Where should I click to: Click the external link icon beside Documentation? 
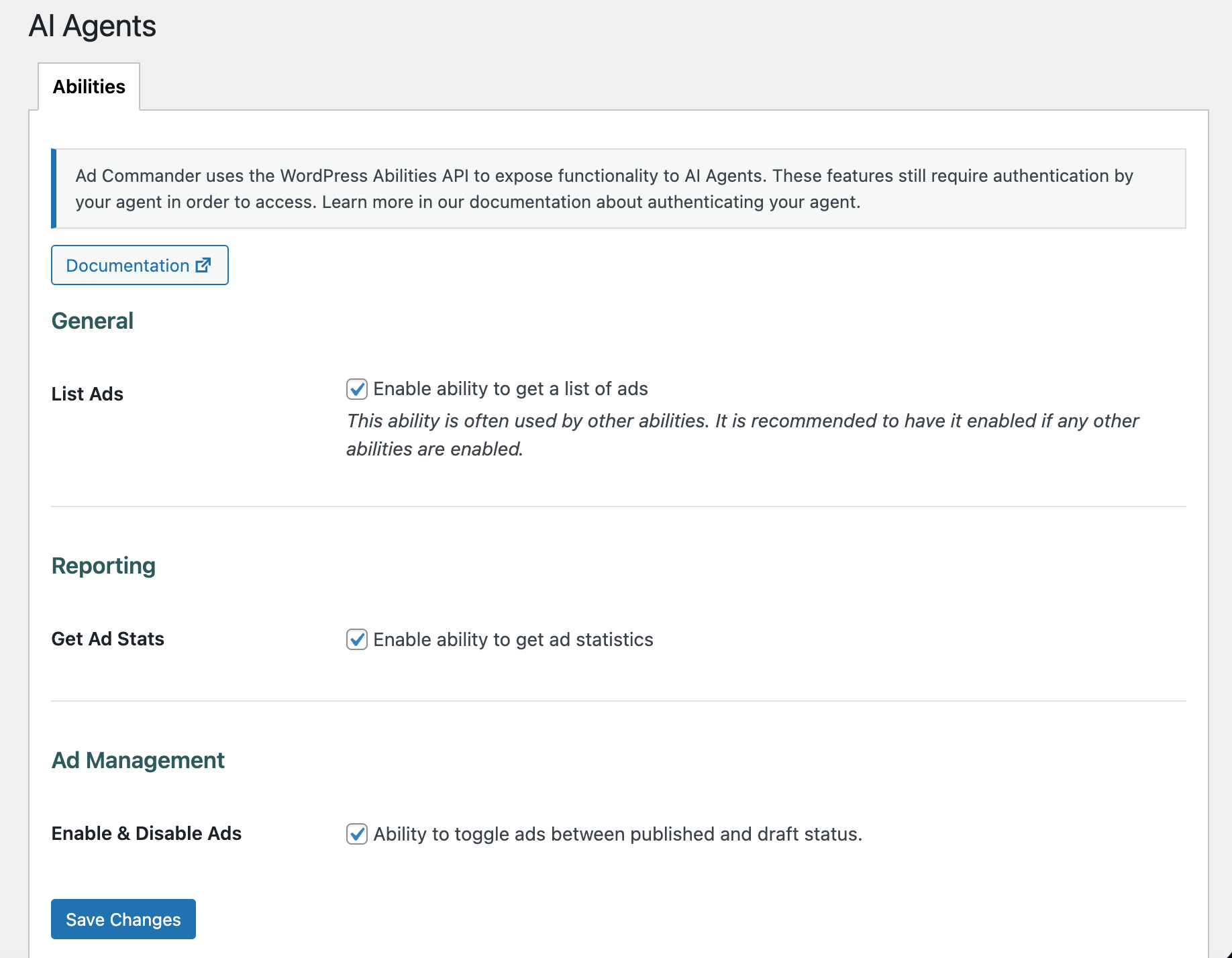tap(203, 265)
